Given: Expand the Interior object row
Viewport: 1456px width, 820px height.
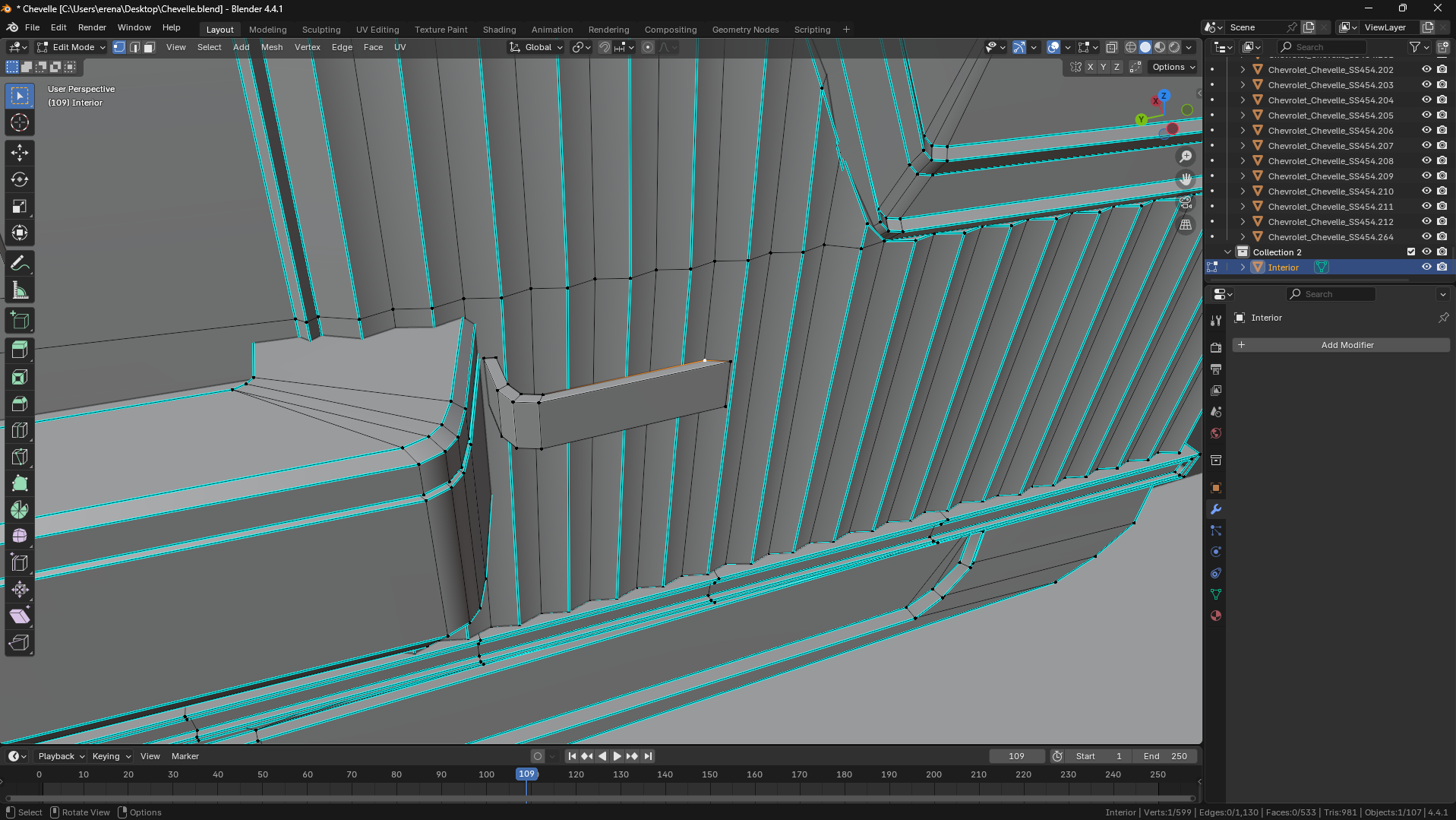Looking at the screenshot, I should pos(1243,267).
